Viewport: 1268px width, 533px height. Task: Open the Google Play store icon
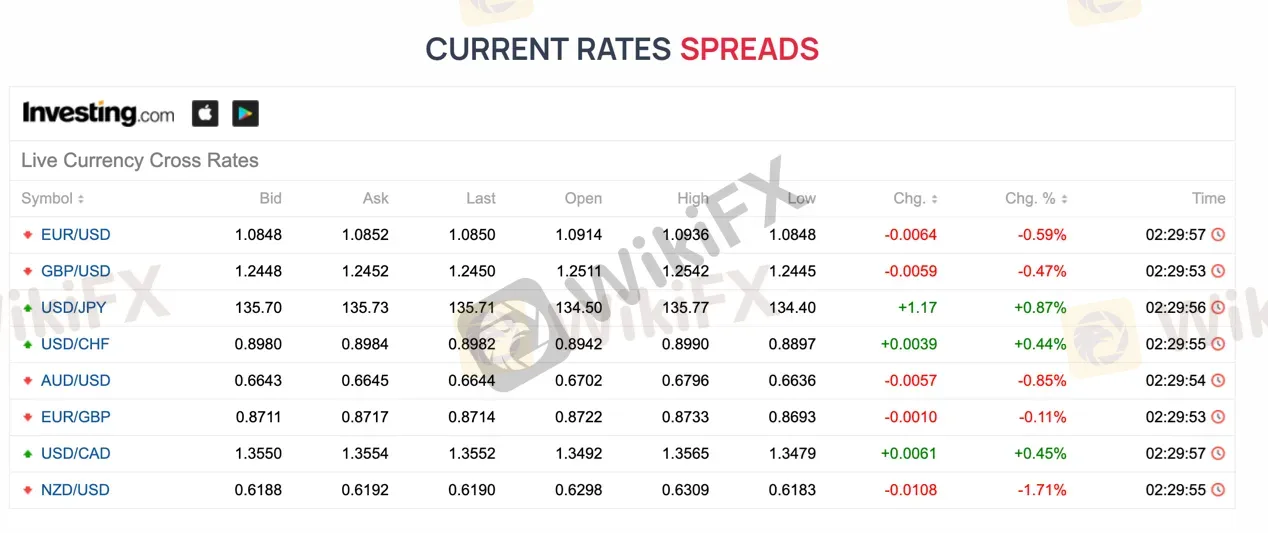coord(245,113)
